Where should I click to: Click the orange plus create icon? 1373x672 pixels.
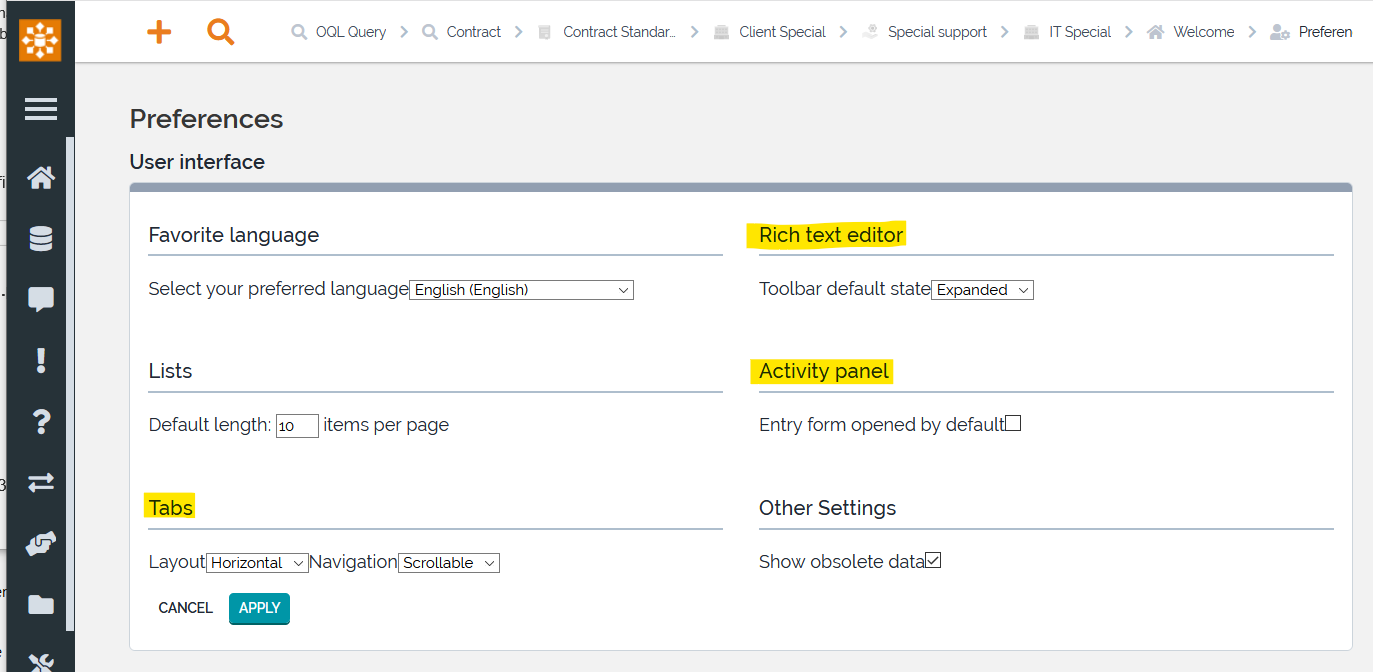point(159,32)
